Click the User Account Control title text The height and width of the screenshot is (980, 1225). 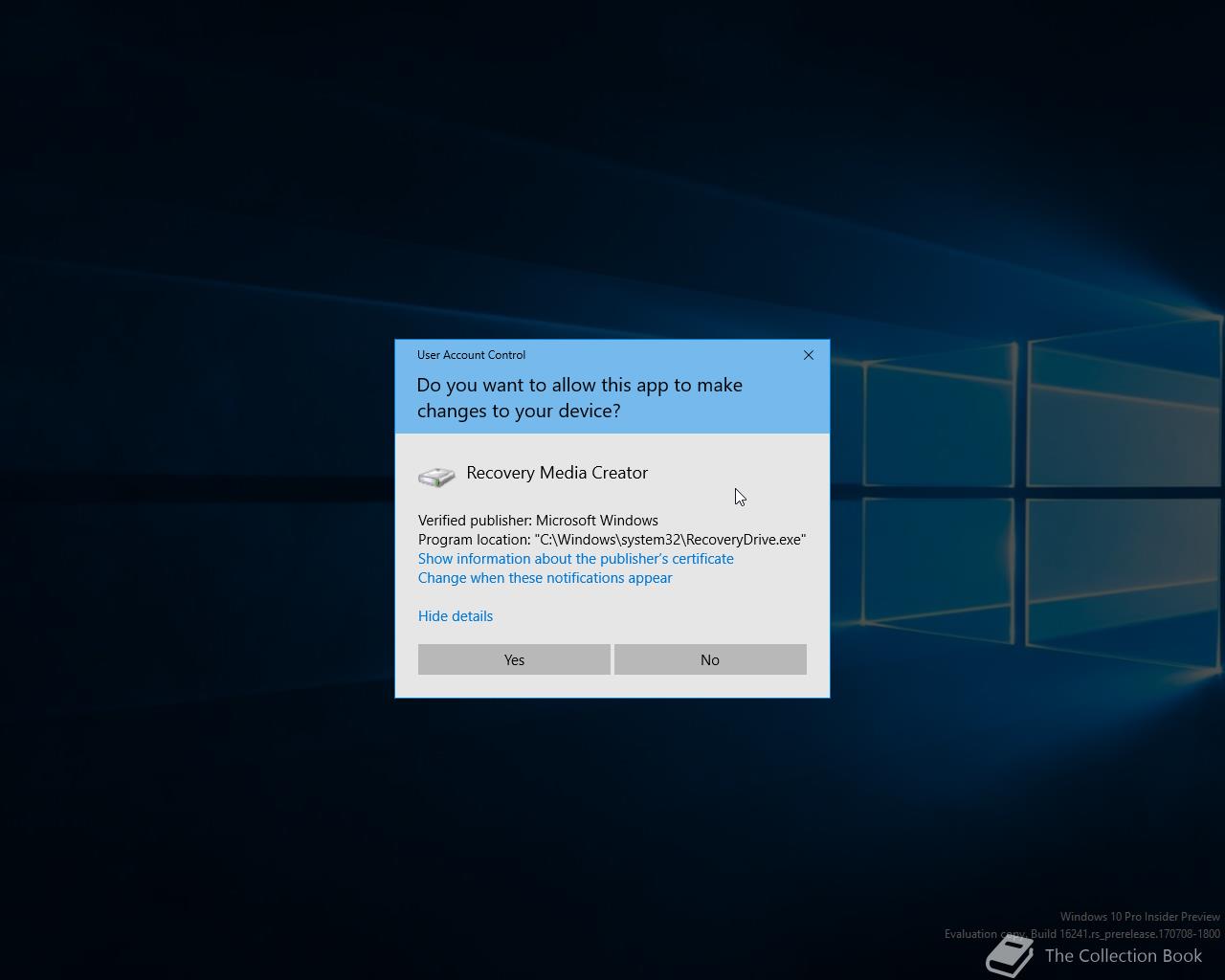(x=471, y=355)
